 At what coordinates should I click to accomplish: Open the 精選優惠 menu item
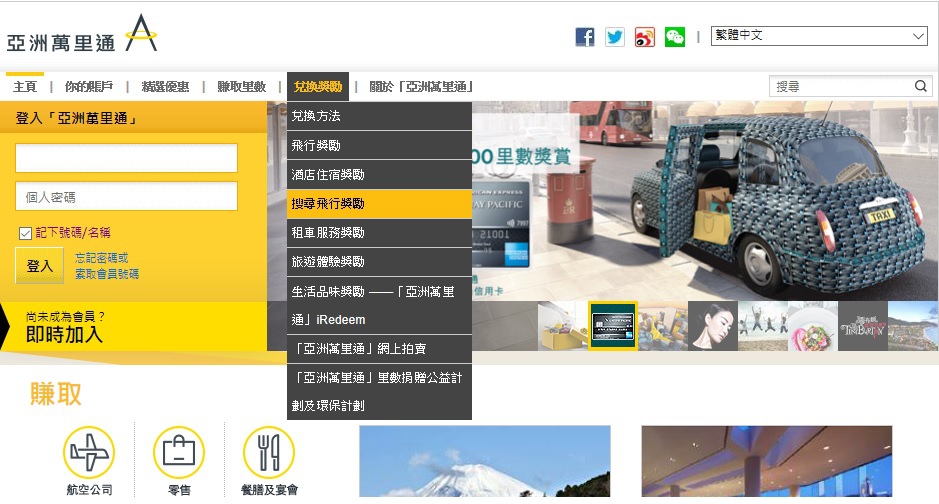point(165,87)
